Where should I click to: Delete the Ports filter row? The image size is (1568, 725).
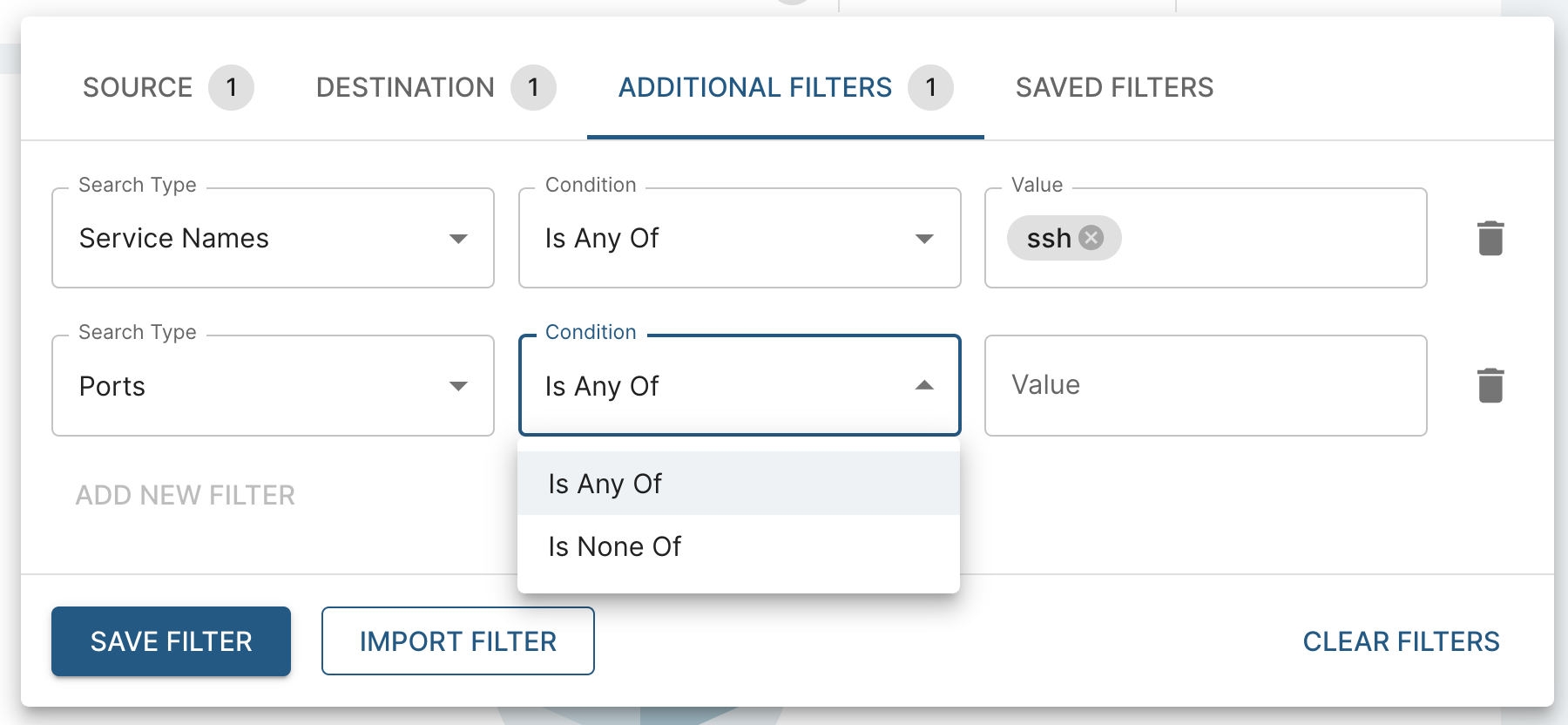[1490, 385]
